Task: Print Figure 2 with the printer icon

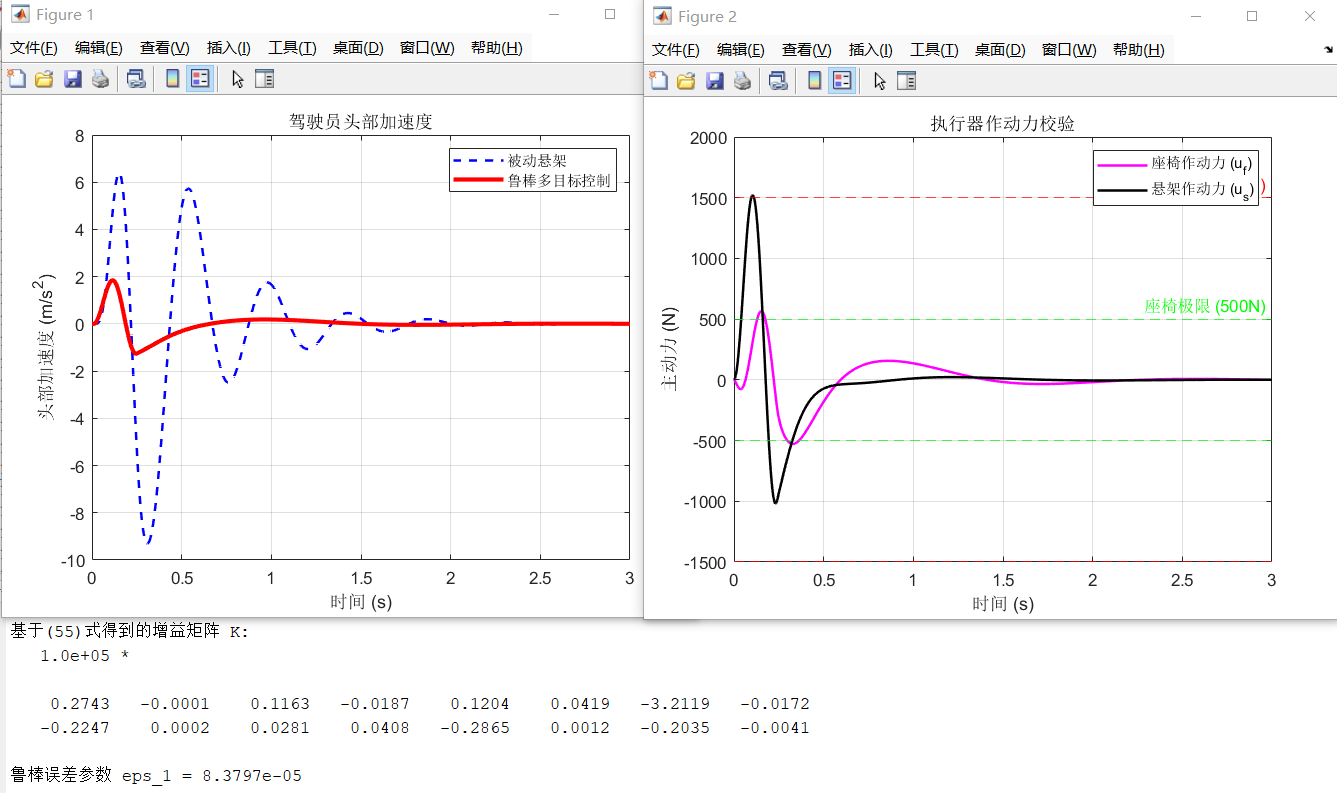Action: point(742,81)
